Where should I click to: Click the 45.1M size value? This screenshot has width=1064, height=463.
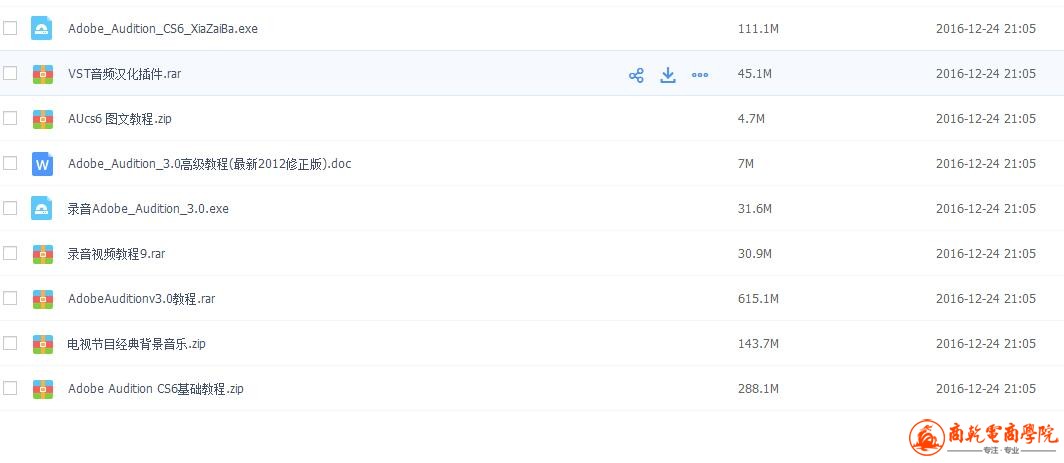coord(755,73)
